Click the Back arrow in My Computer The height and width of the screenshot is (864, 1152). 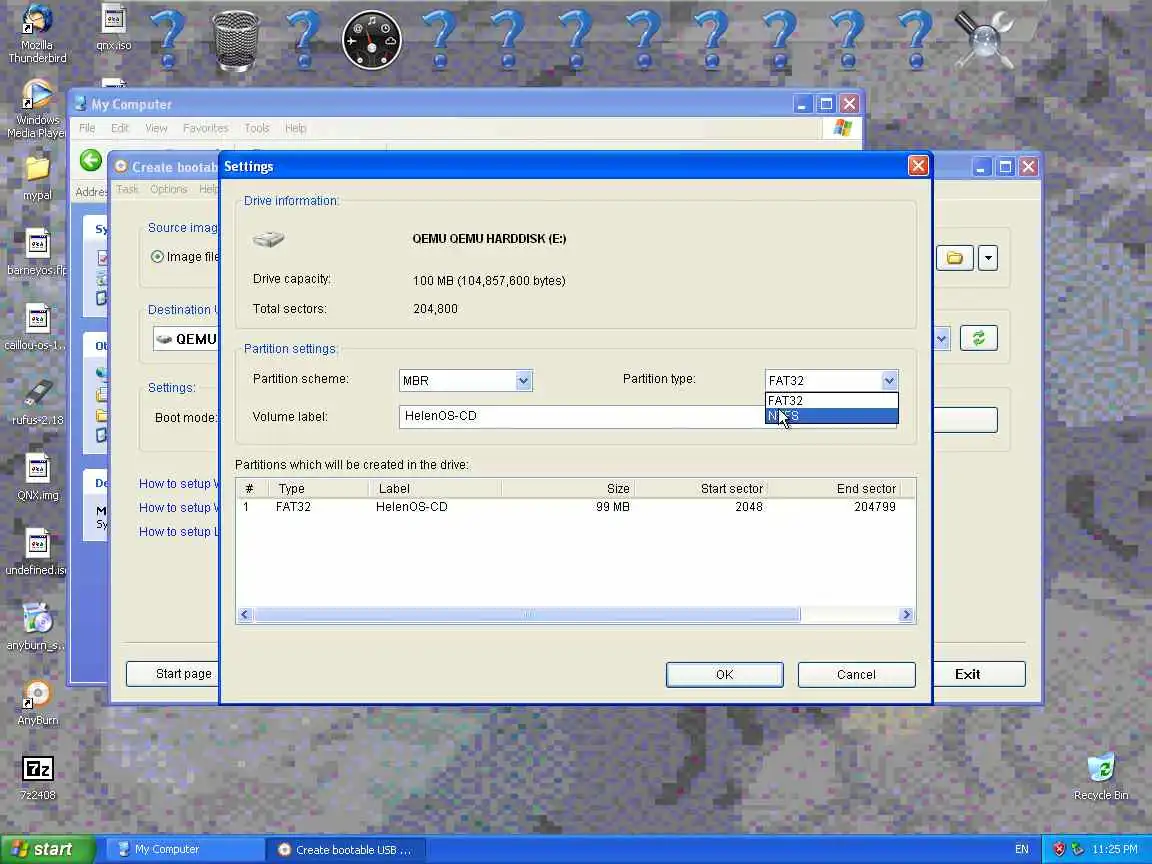point(90,160)
